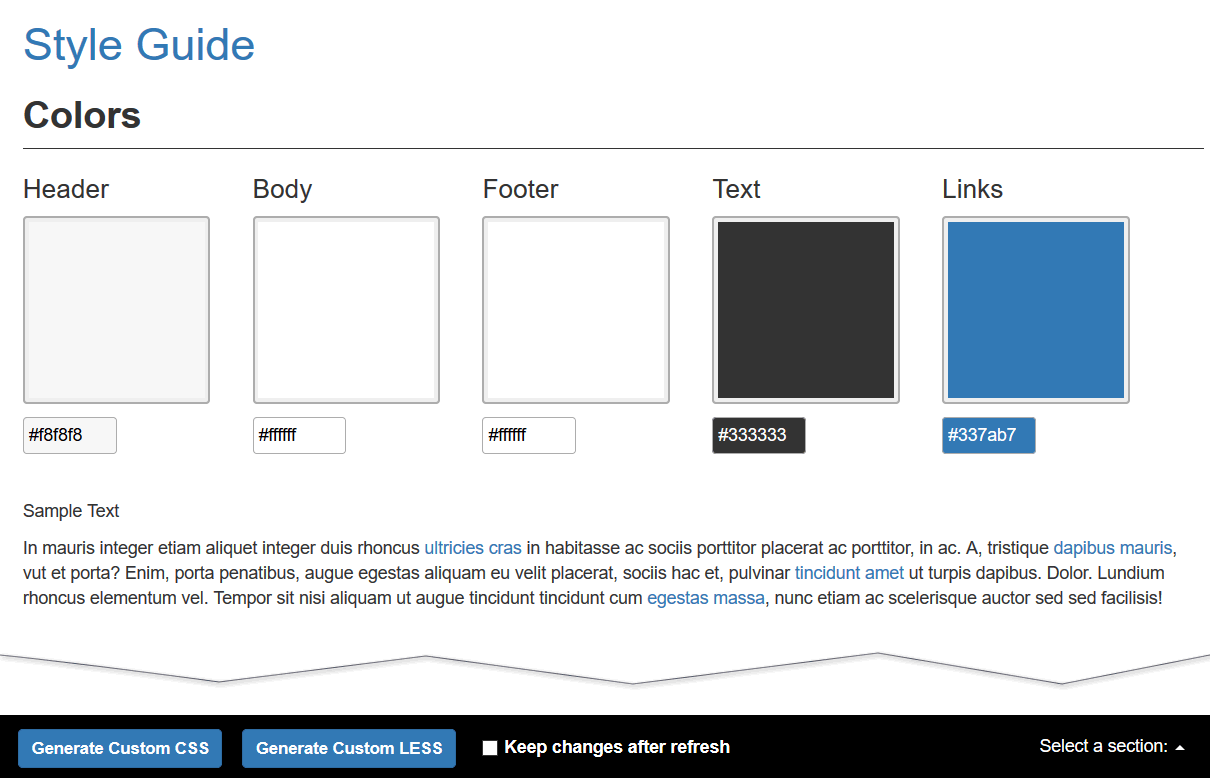
Task: Click the dark Text color swatch
Action: (x=806, y=310)
